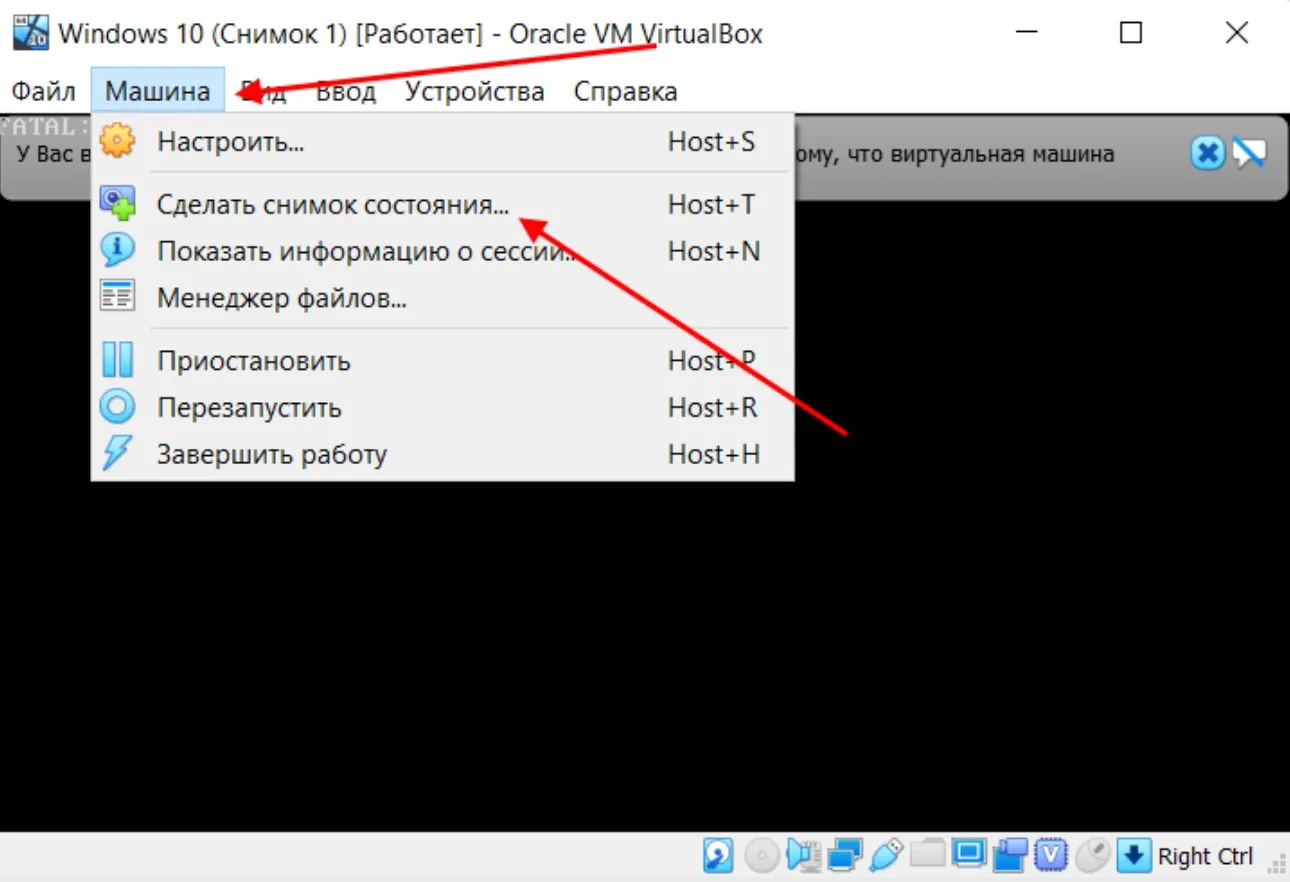Select Сделать снимок состояния... menu entry
This screenshot has height=882, width=1290.
(442, 205)
